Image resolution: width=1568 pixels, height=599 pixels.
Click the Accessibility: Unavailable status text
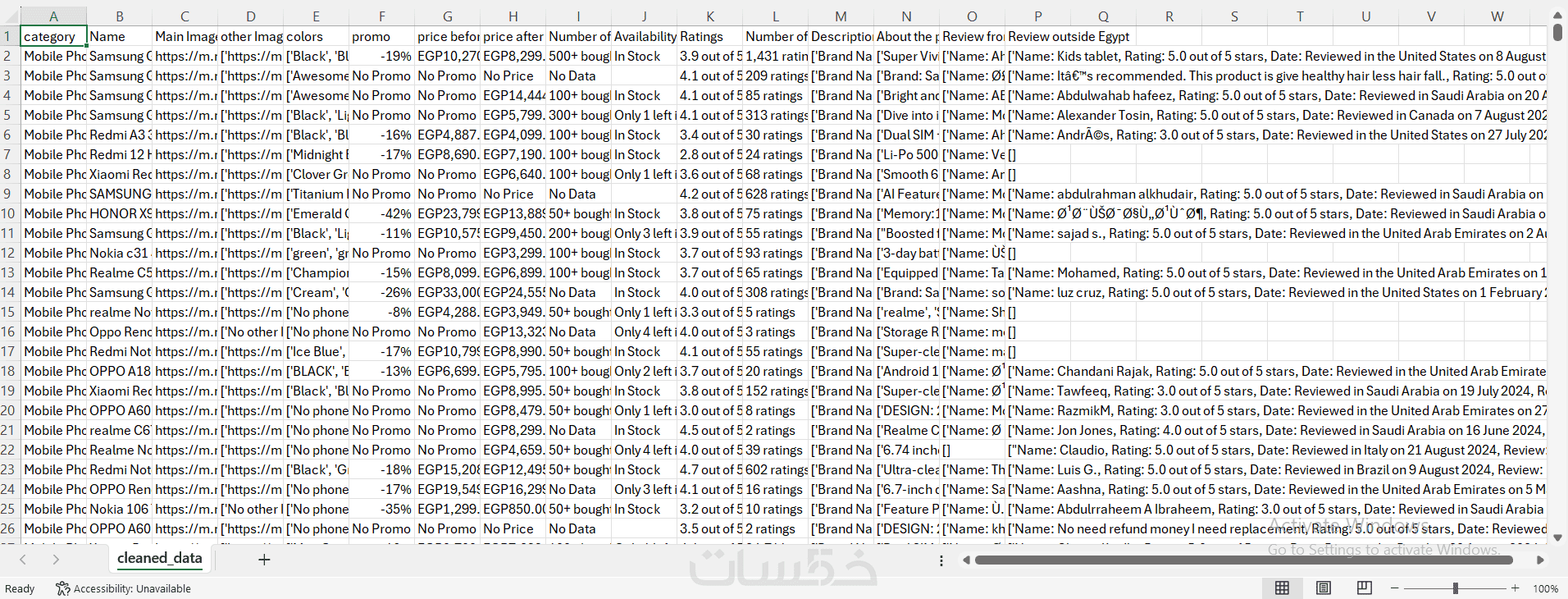132,588
